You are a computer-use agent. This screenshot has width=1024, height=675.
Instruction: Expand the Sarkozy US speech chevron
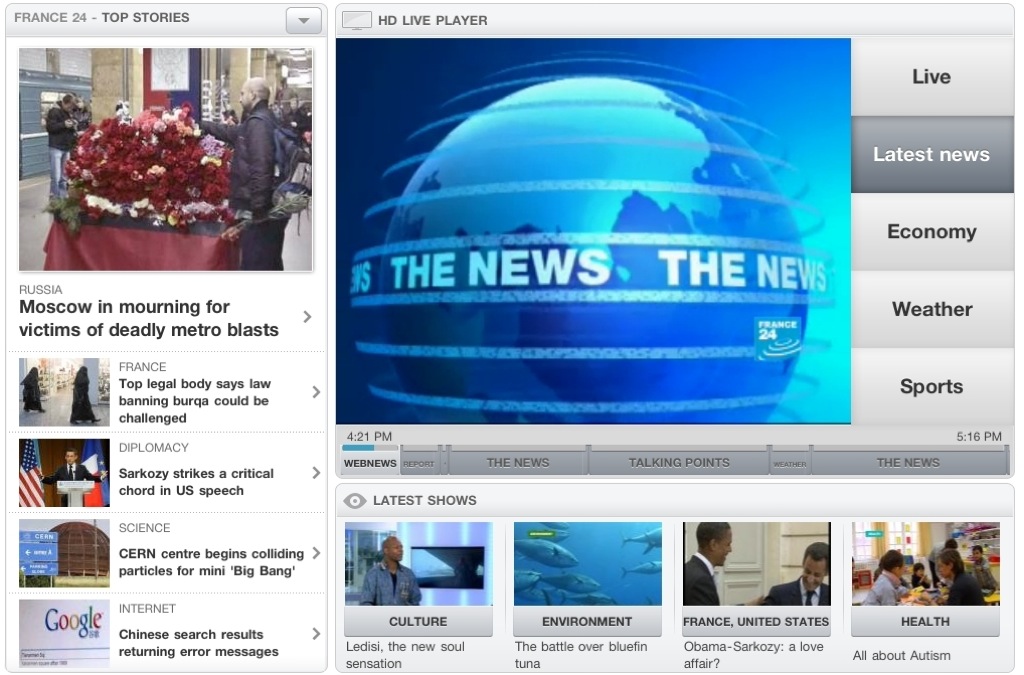[x=316, y=473]
